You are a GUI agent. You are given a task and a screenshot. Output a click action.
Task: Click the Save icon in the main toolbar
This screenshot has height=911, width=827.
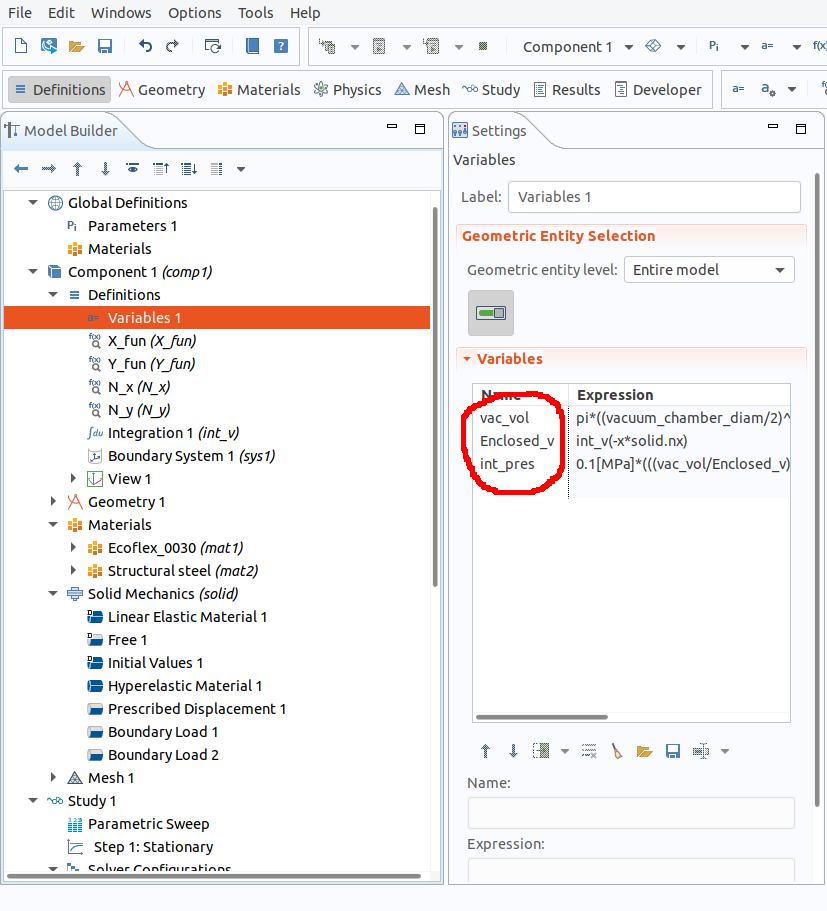pos(104,46)
